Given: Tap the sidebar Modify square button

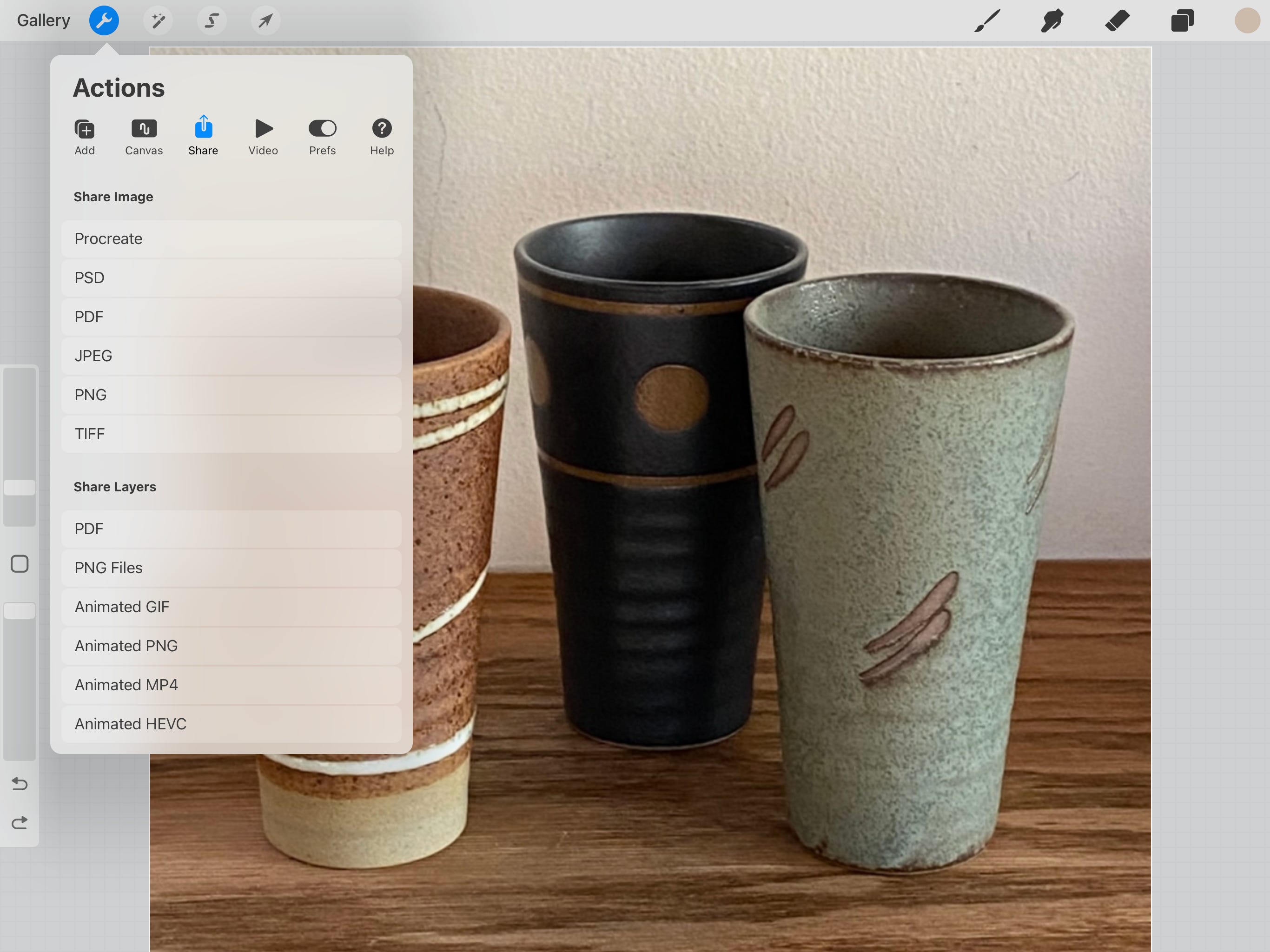Looking at the screenshot, I should click(20, 564).
